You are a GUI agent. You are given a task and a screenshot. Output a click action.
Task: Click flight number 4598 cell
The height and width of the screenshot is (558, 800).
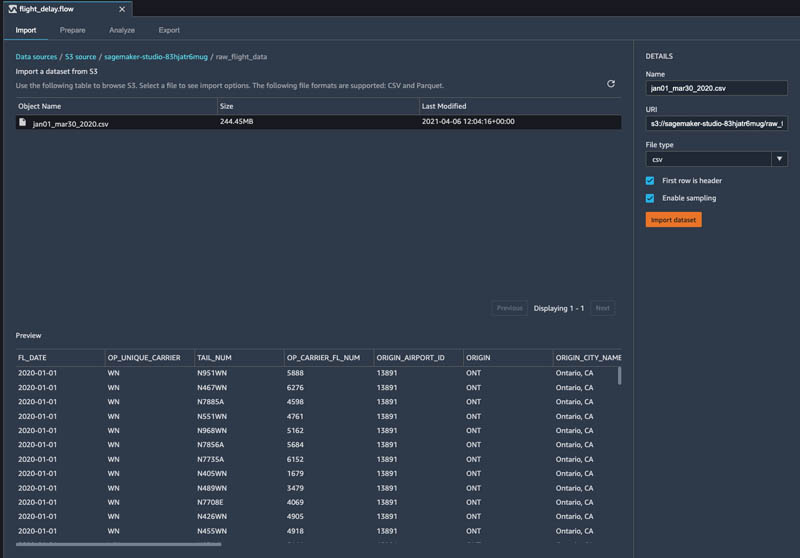coord(295,402)
